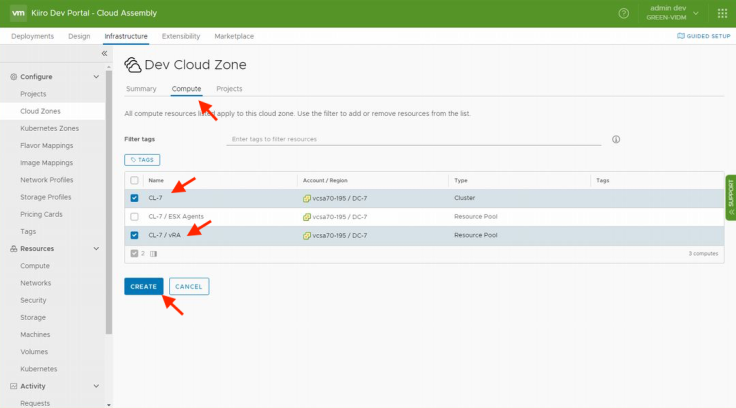Viewport: 736px width, 408px height.
Task: Toggle the selected-count checkbox in footer
Action: pos(134,254)
